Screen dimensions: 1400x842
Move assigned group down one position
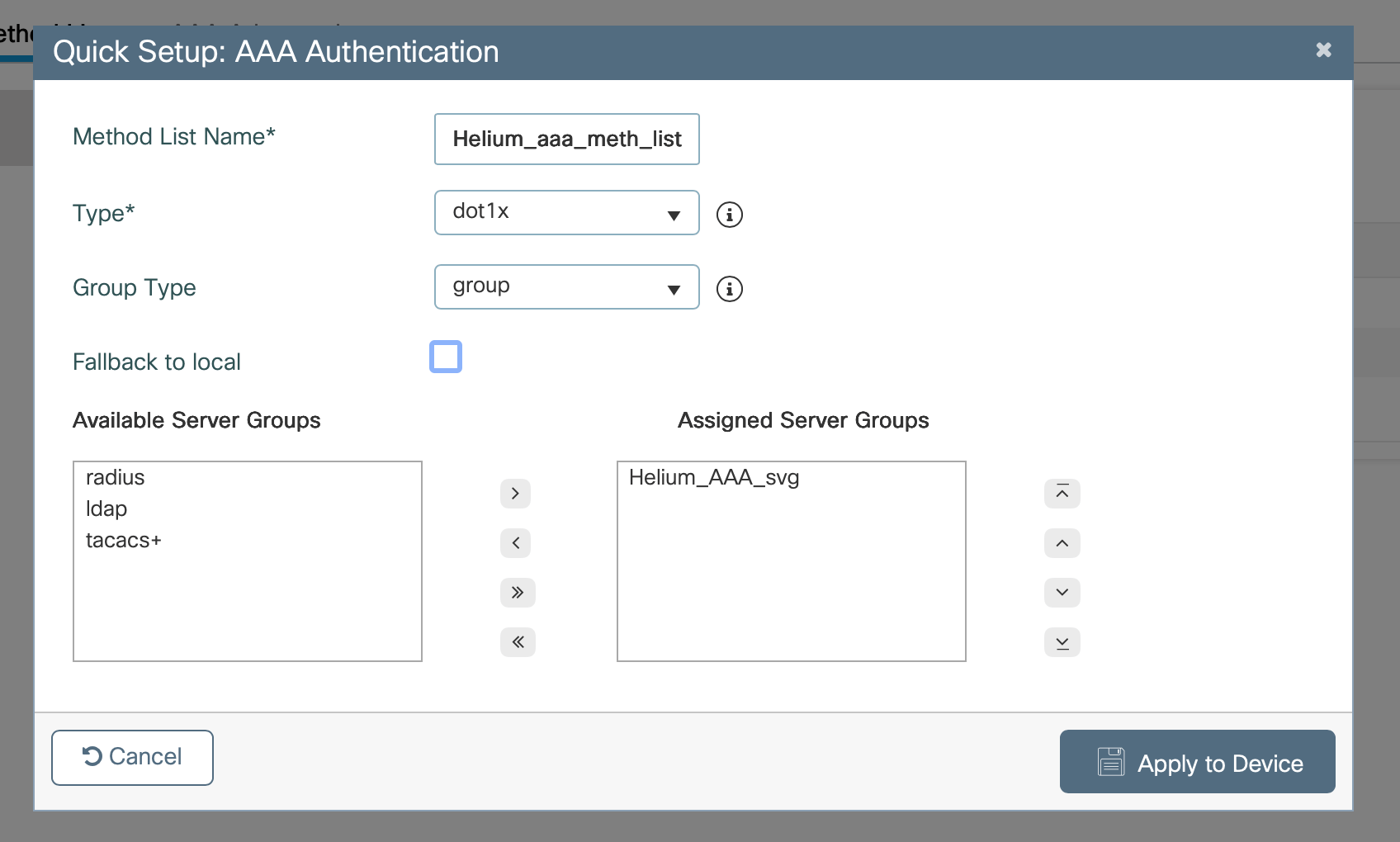click(1062, 593)
